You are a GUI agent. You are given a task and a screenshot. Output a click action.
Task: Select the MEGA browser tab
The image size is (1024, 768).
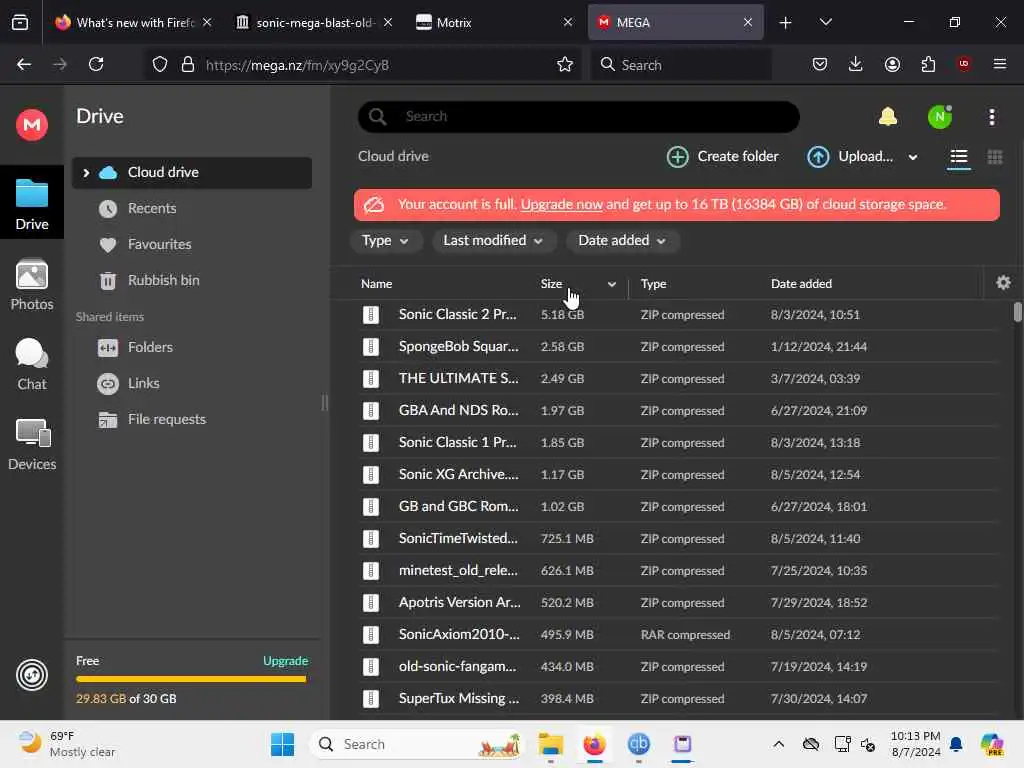(x=675, y=22)
